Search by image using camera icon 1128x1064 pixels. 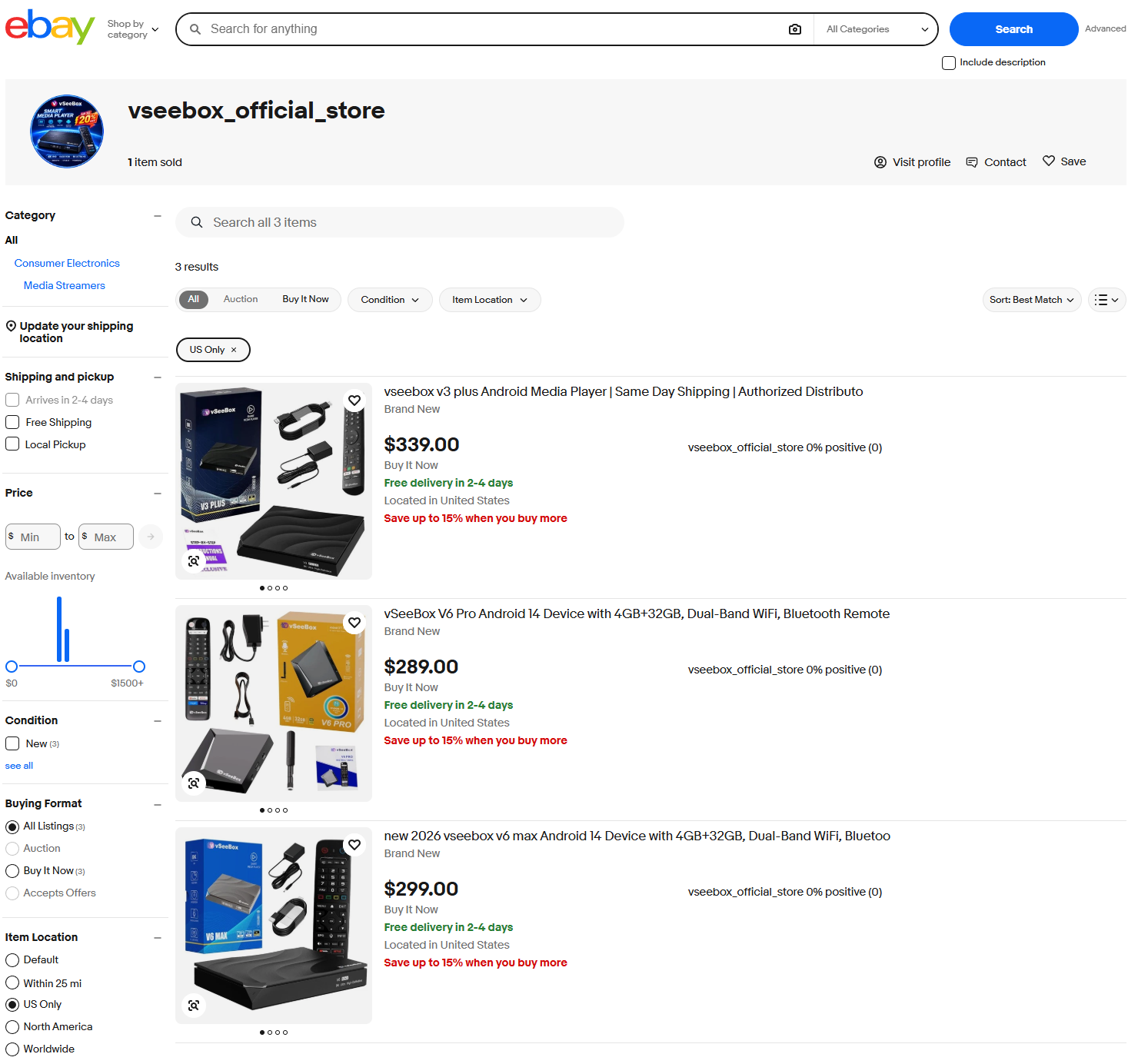795,29
